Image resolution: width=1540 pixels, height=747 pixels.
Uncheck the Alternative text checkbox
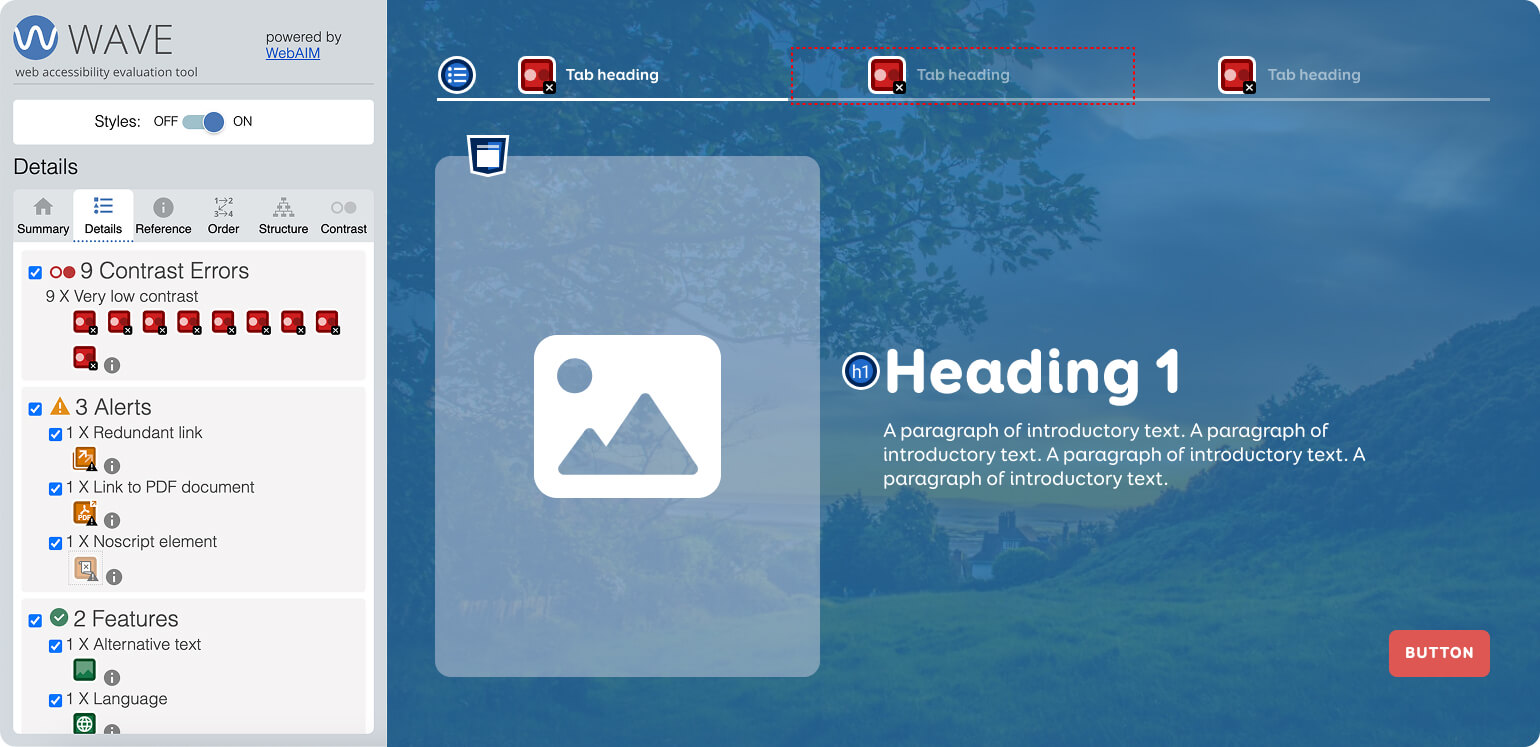point(56,647)
